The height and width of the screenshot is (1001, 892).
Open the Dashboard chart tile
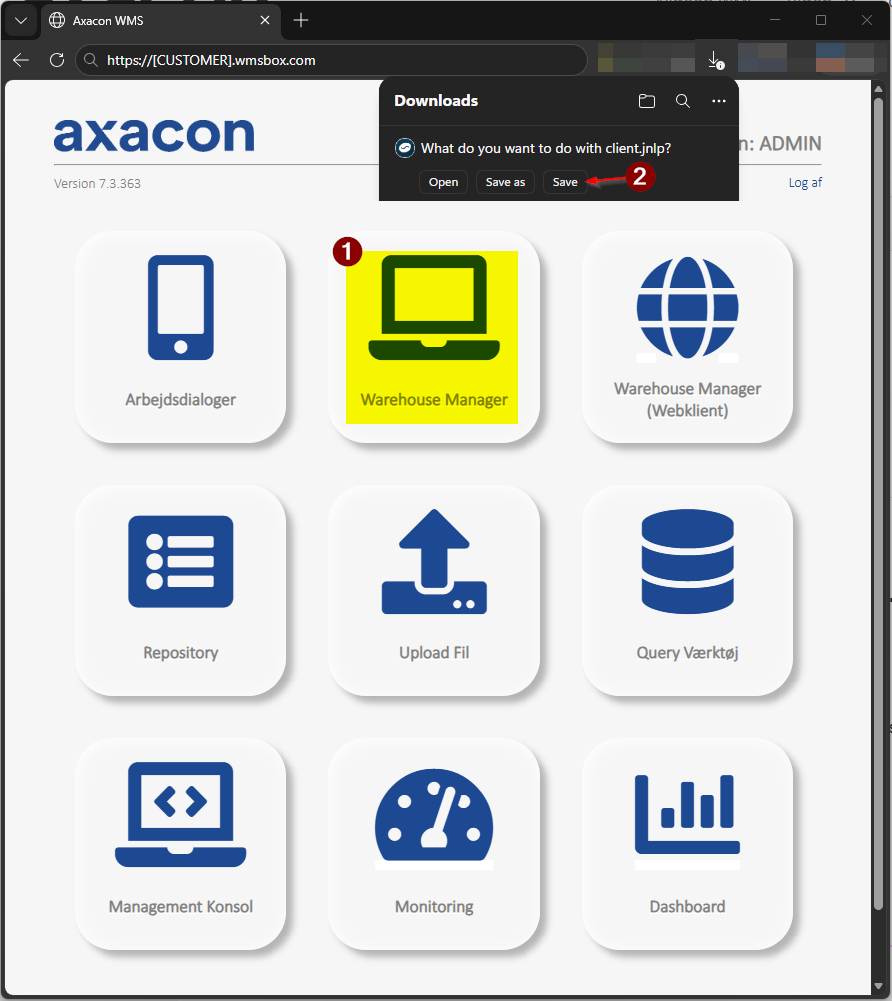687,843
